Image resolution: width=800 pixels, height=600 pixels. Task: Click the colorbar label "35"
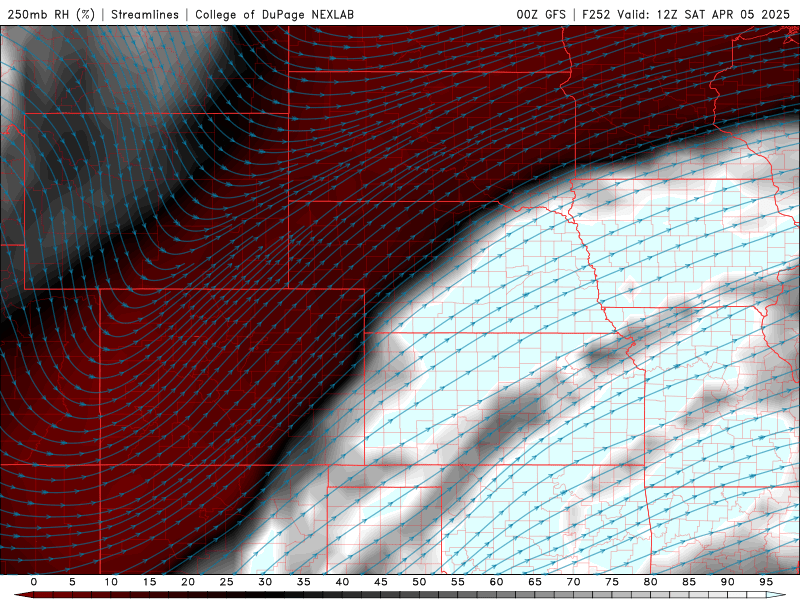pyautogui.click(x=304, y=582)
